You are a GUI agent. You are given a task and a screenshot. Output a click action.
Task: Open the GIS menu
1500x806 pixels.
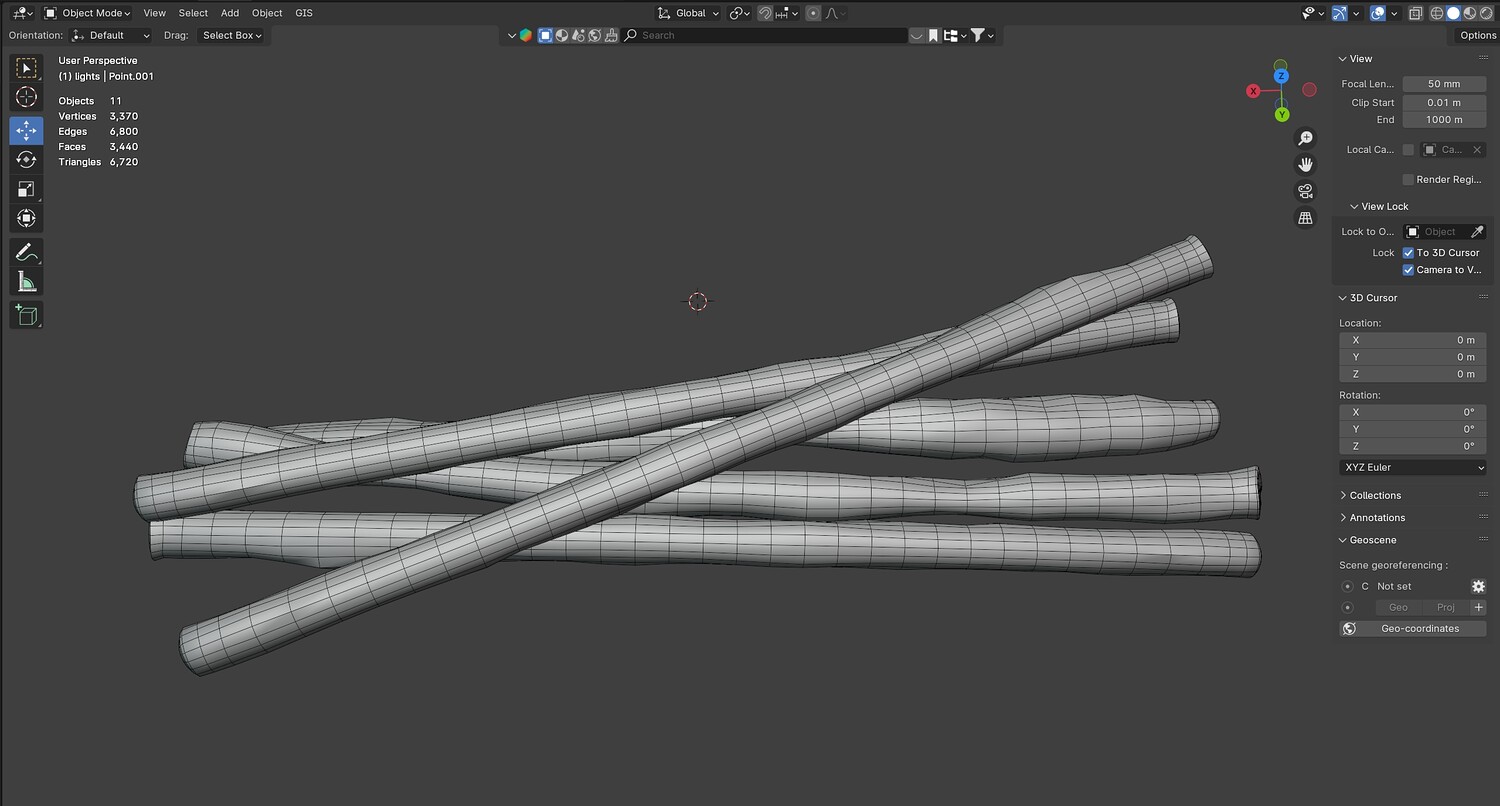tap(304, 13)
